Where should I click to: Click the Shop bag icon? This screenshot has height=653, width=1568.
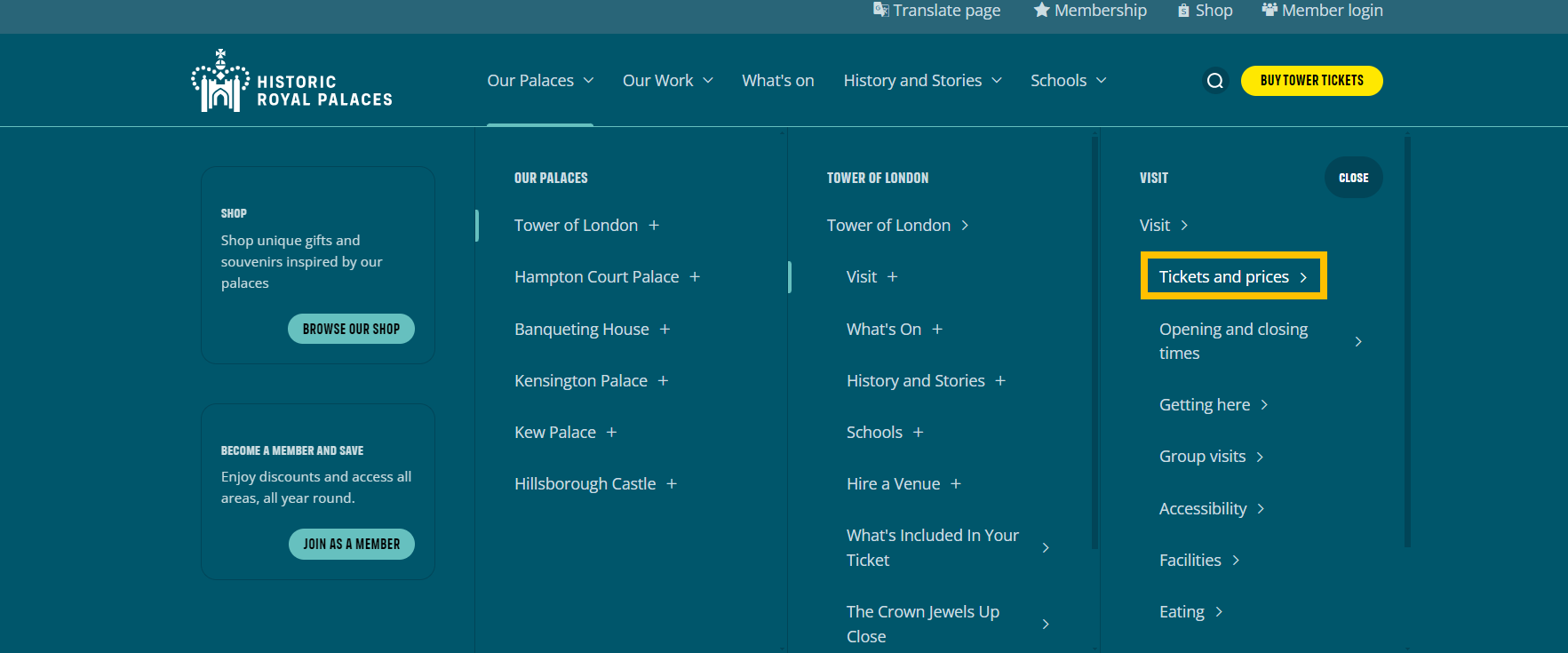1183,11
